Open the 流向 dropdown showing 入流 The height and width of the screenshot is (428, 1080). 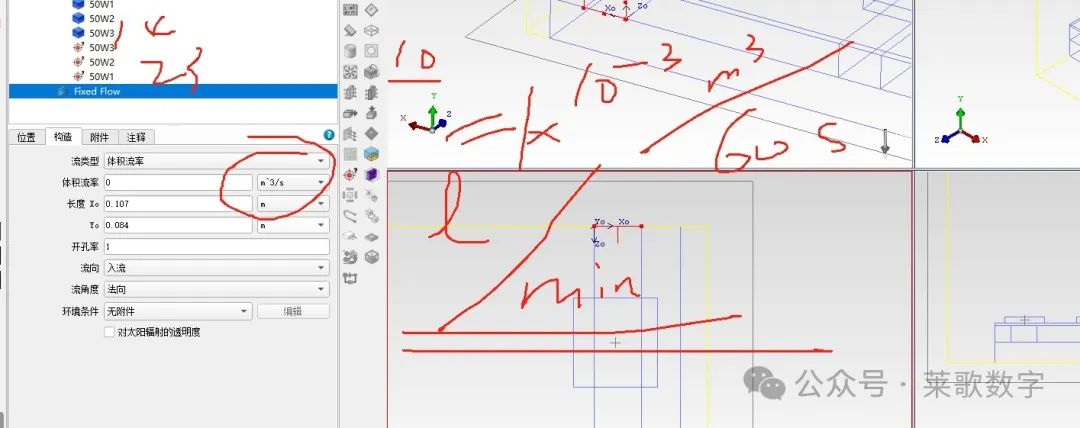pyautogui.click(x=216, y=268)
